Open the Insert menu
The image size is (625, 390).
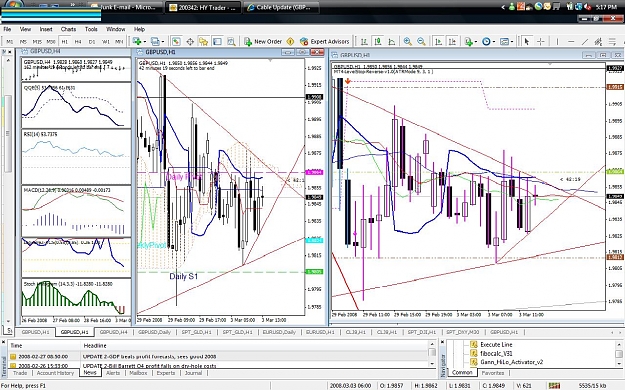coord(46,29)
